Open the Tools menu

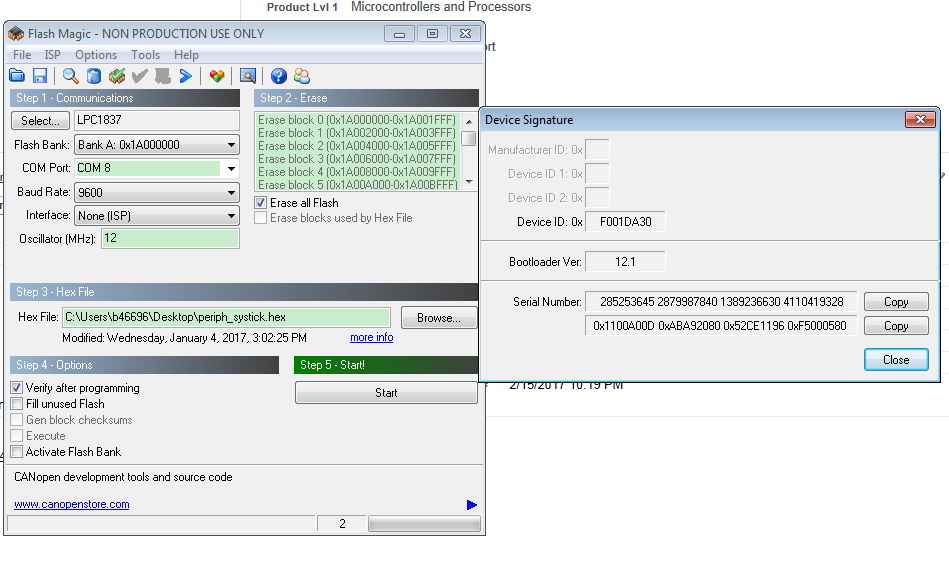[x=146, y=54]
